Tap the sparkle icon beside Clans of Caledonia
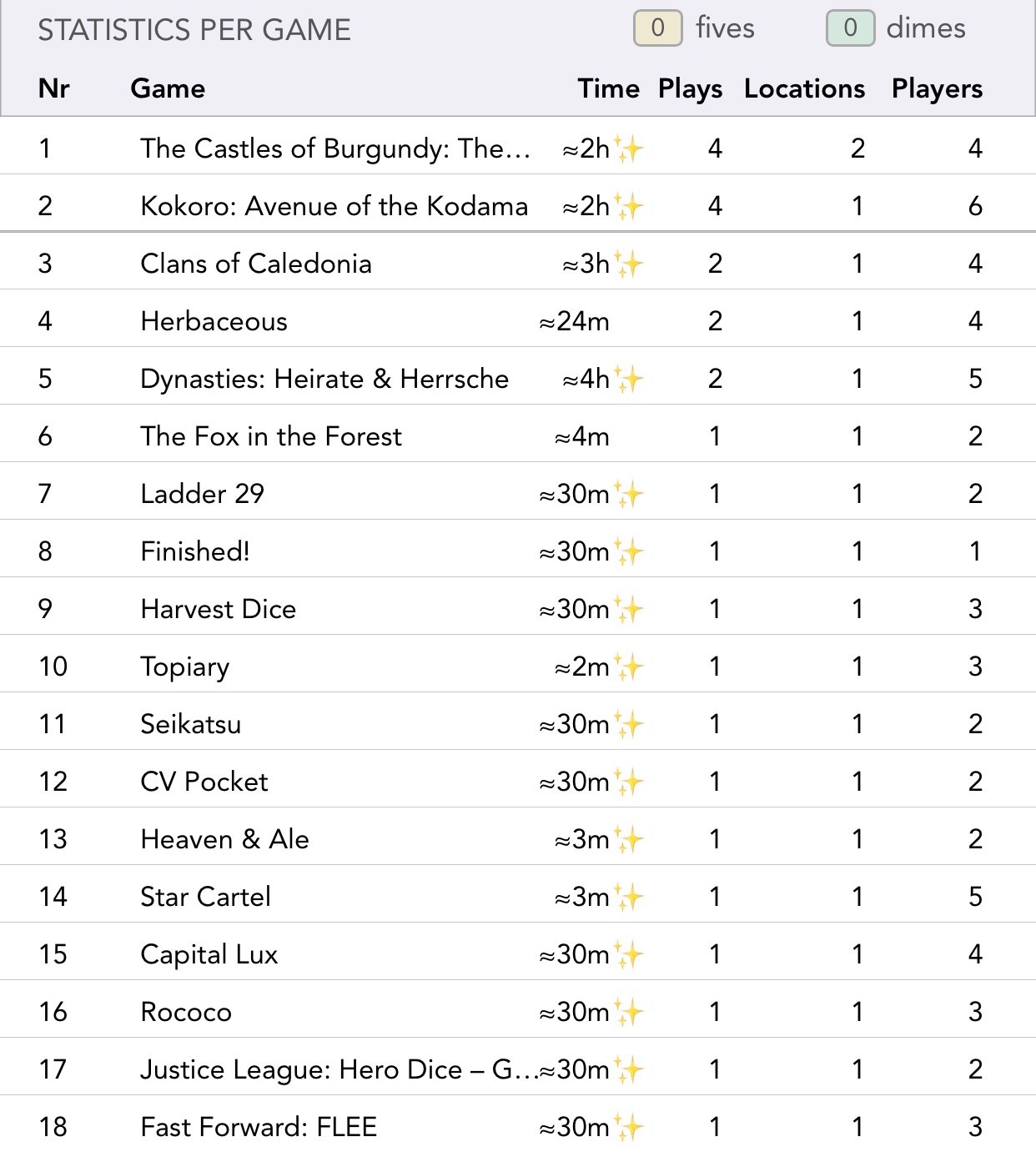 629,264
